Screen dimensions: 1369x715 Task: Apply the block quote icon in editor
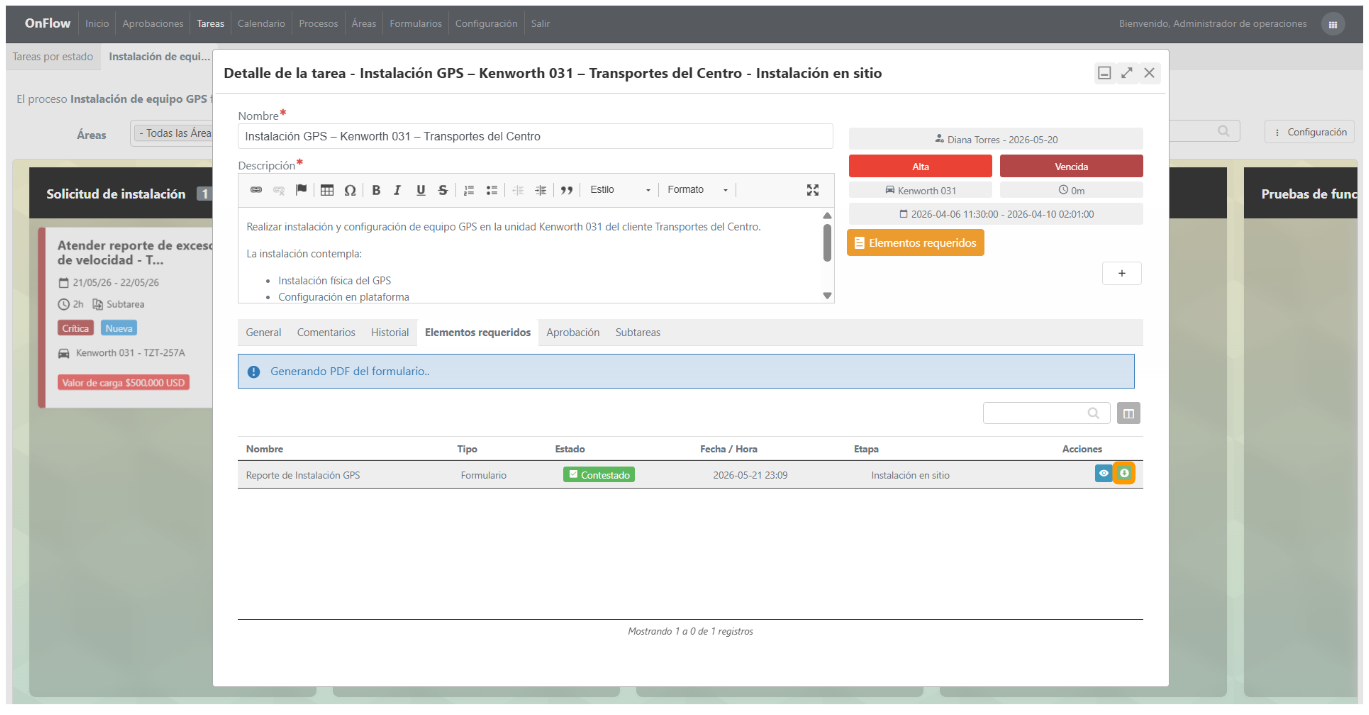[567, 190]
